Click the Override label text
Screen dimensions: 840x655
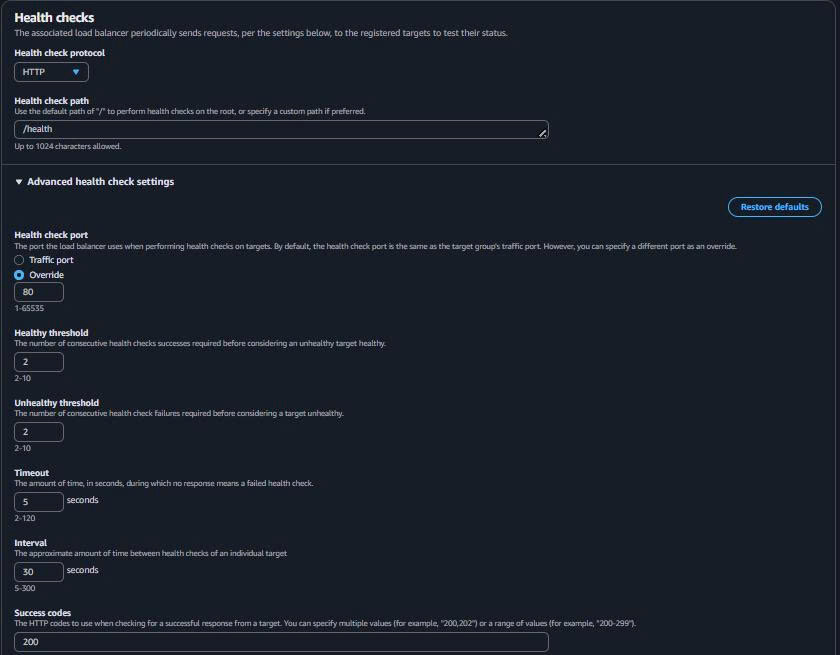(46, 275)
